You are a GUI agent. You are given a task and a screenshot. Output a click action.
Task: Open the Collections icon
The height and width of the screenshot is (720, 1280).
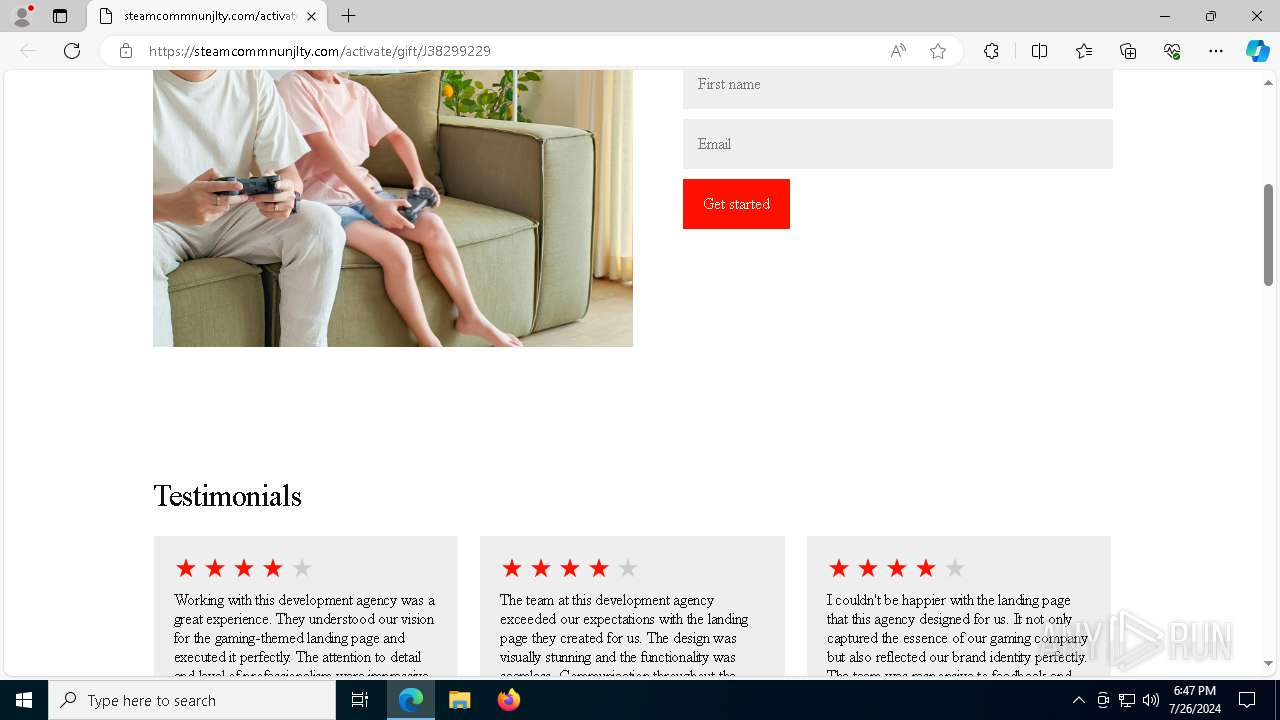[1128, 51]
